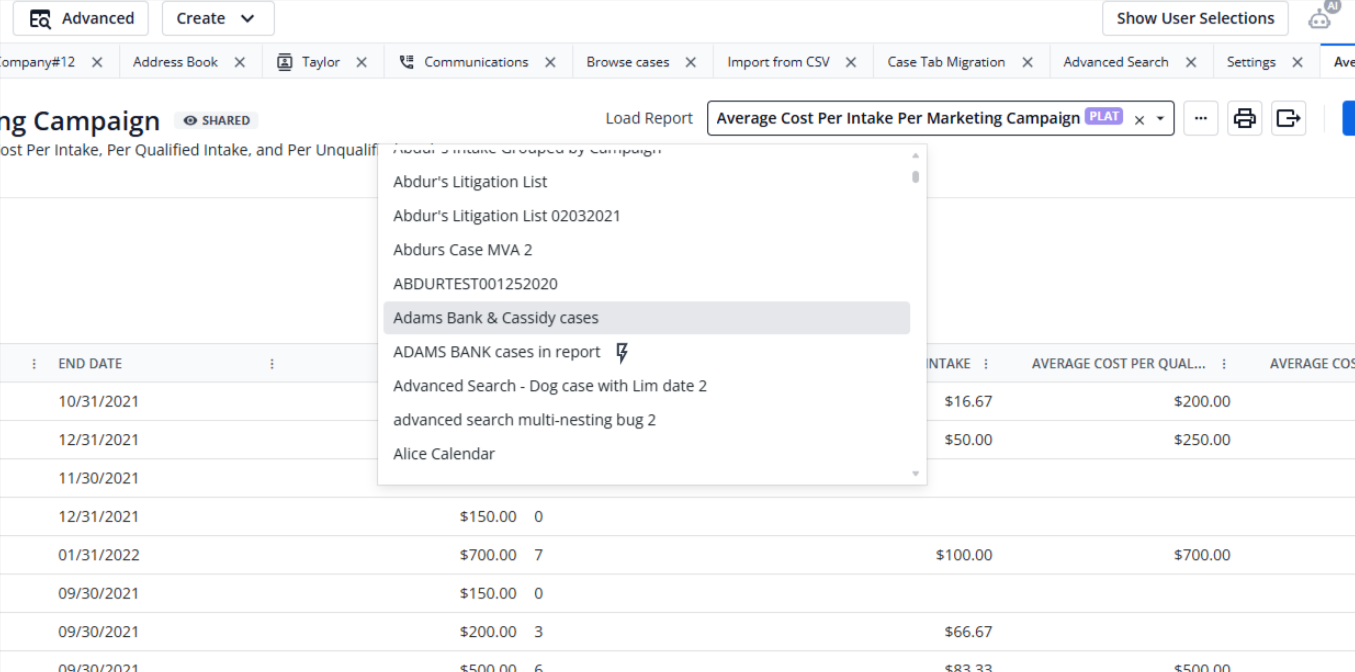Screen dimensions: 1355x672
Task: Click the dropdown list scrollbar
Action: (913, 177)
